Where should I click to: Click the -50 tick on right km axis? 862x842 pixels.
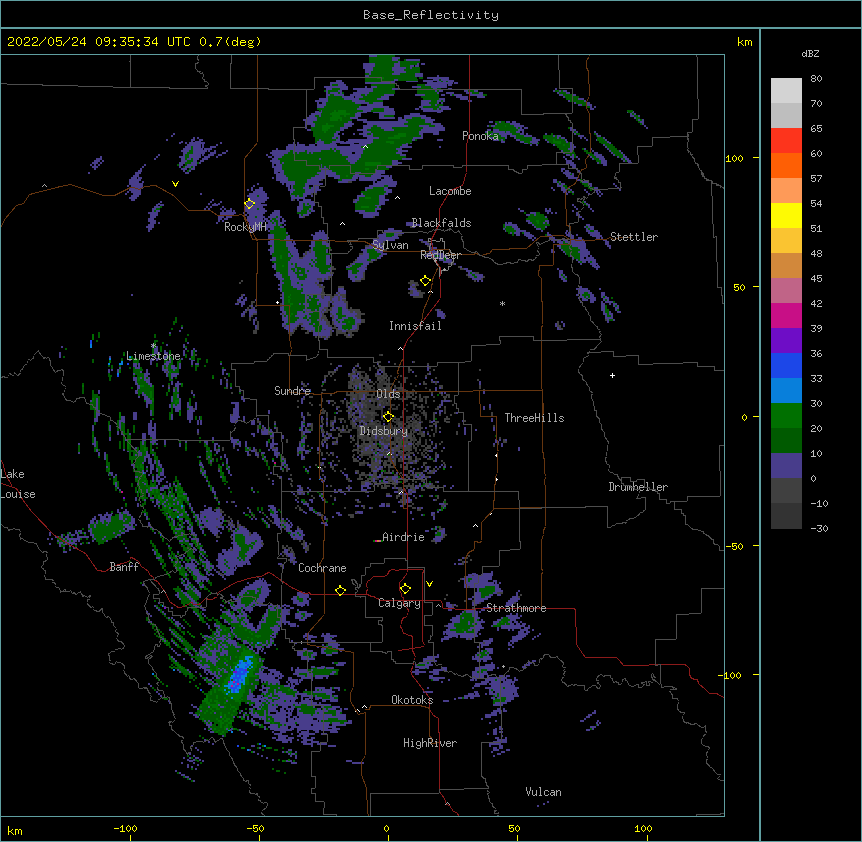734,546
